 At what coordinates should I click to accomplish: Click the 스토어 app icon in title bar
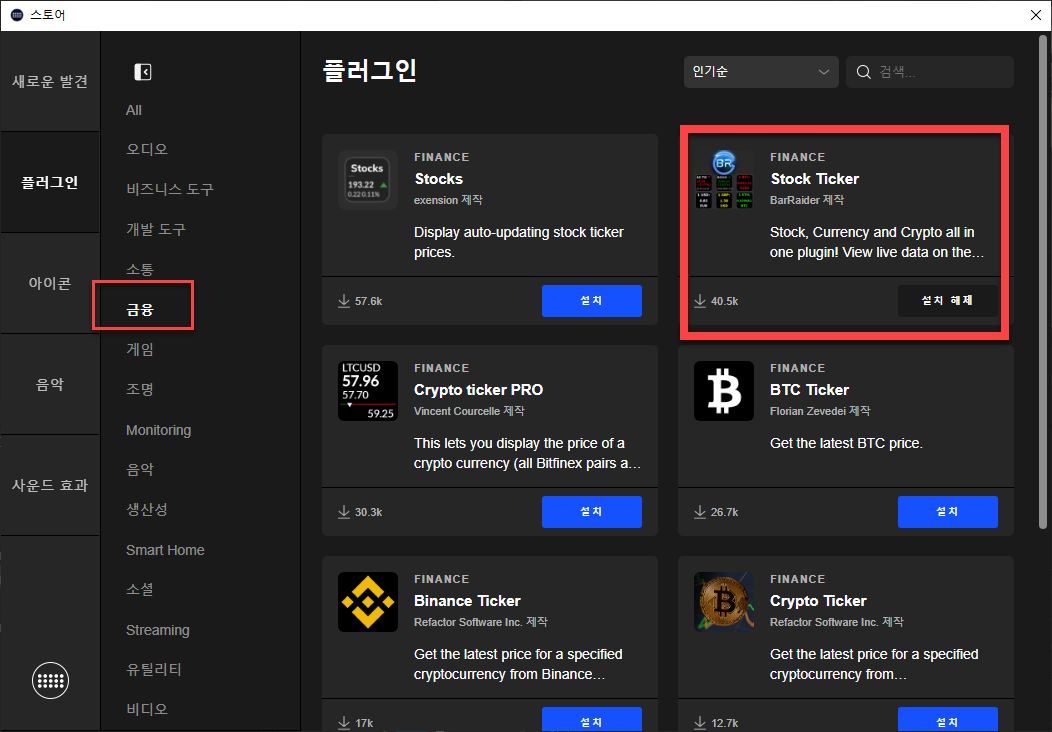point(17,15)
